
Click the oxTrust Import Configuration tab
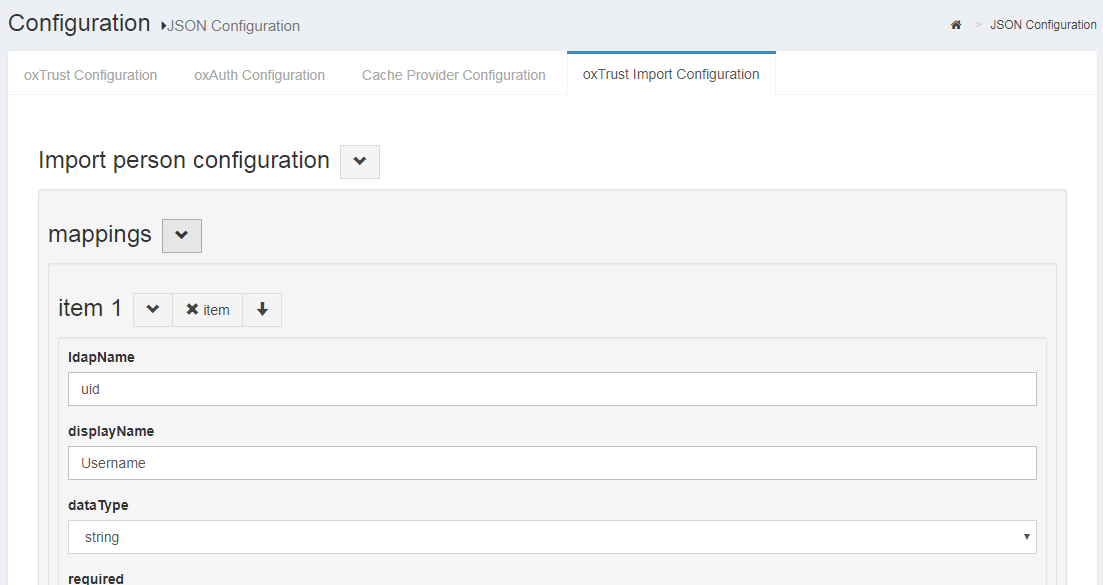[671, 74]
